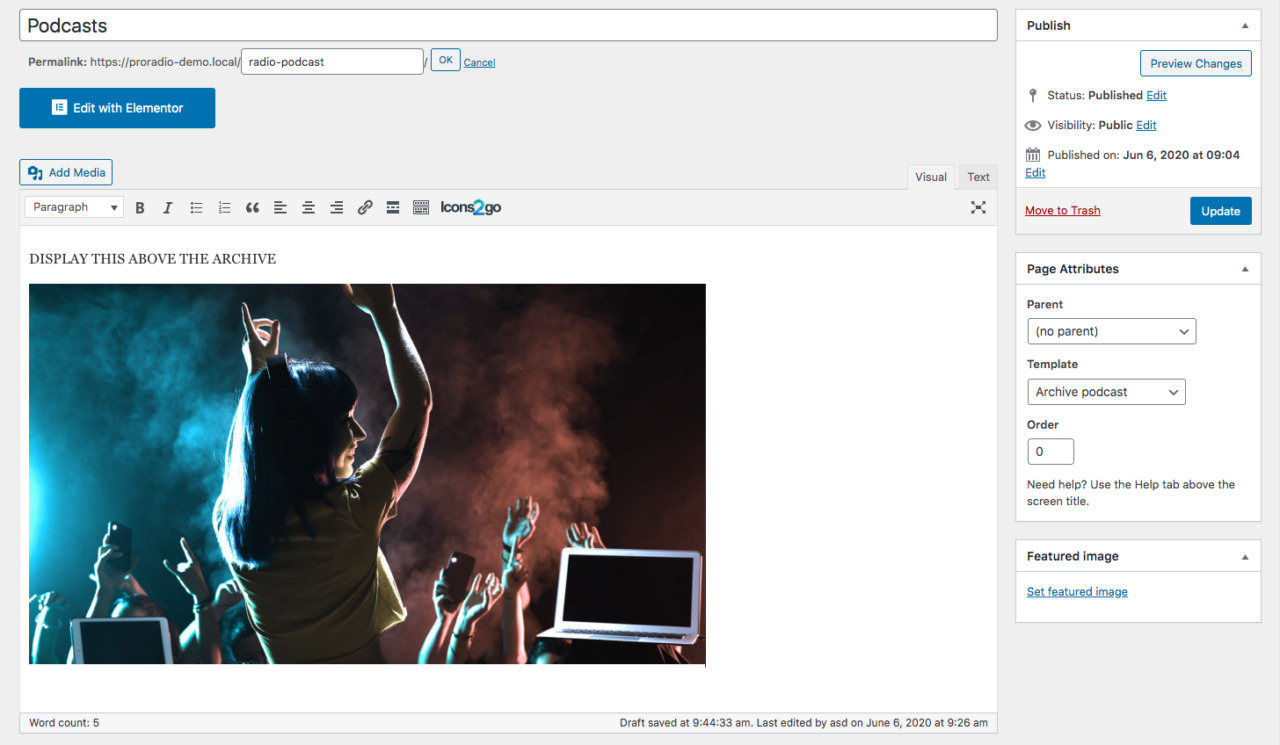The width and height of the screenshot is (1280, 745).
Task: Align text center
Action: (308, 207)
